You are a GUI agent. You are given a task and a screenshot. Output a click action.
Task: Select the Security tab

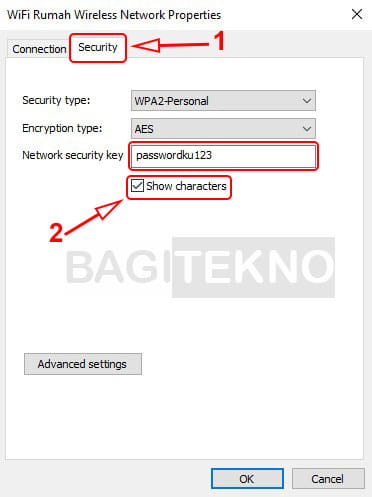click(98, 47)
